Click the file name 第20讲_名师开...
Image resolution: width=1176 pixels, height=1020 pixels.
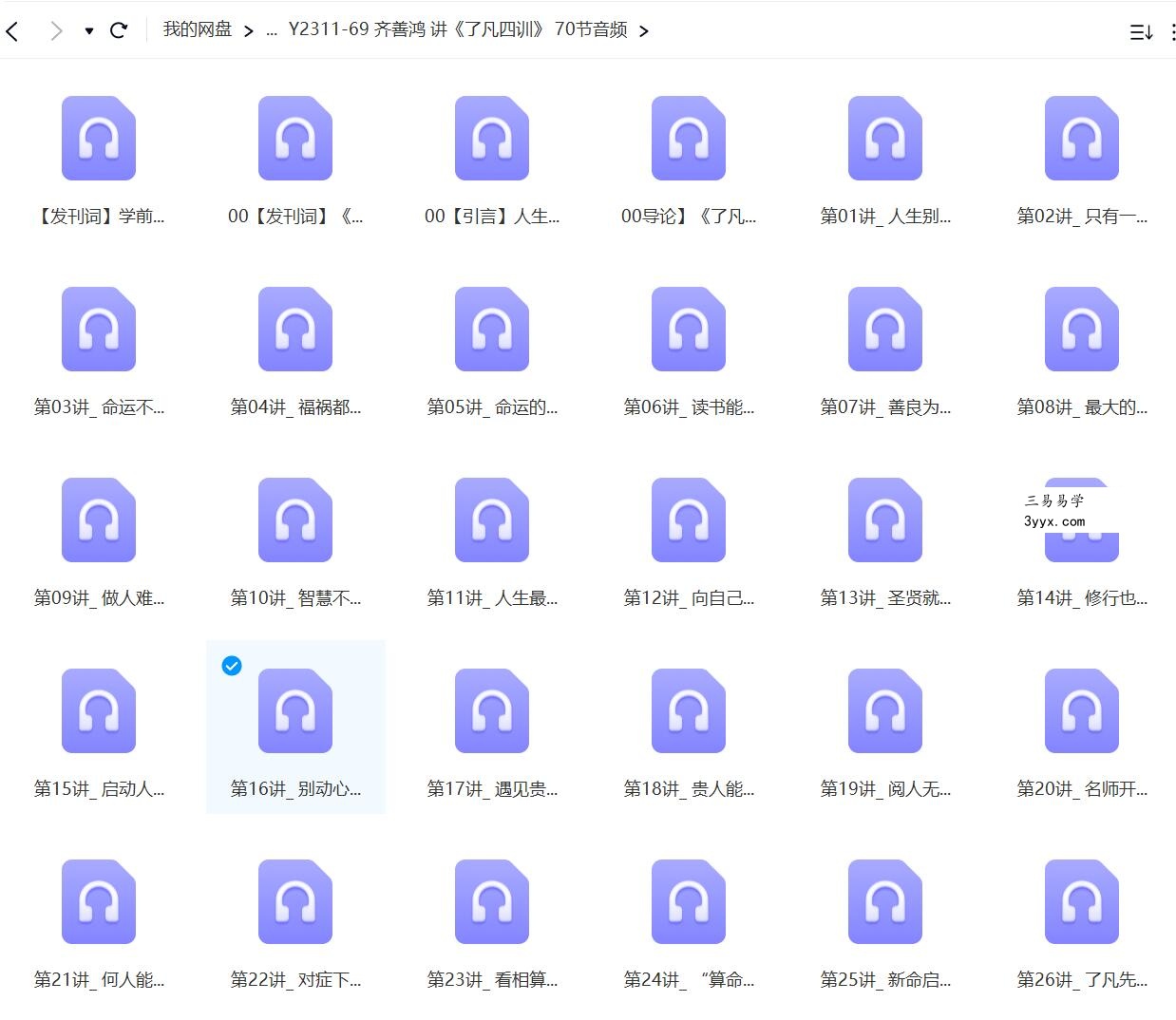[1082, 789]
